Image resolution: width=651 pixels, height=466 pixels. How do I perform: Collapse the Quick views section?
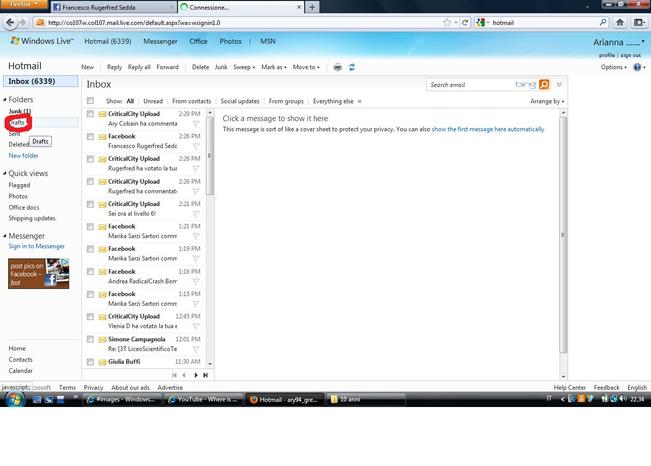(x=5, y=173)
